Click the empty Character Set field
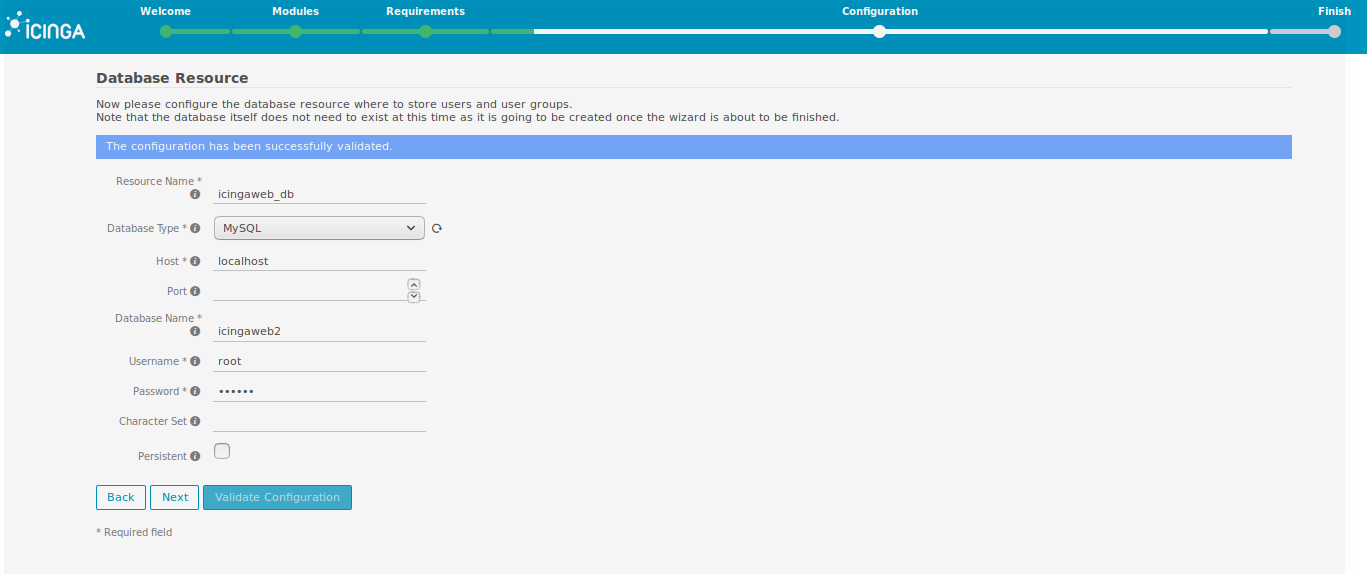The width and height of the screenshot is (1367, 574). 319,421
